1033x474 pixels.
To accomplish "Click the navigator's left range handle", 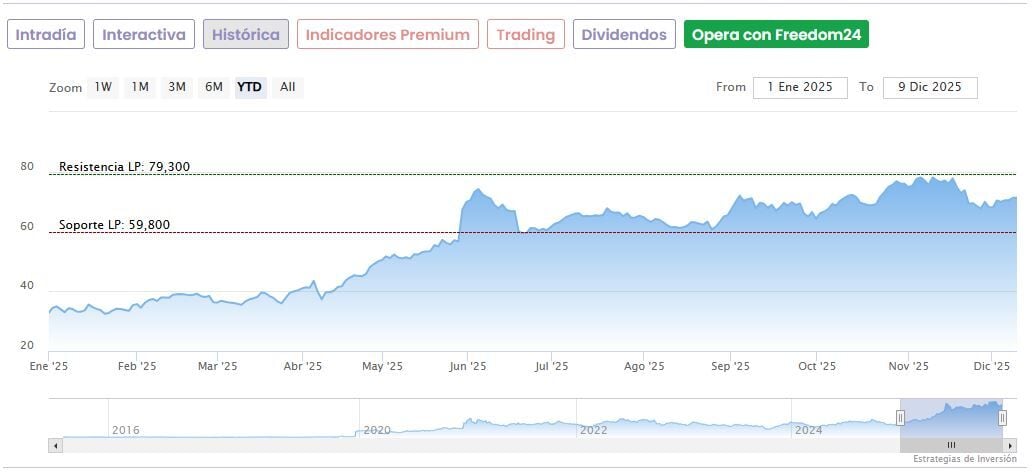I will pos(900,418).
